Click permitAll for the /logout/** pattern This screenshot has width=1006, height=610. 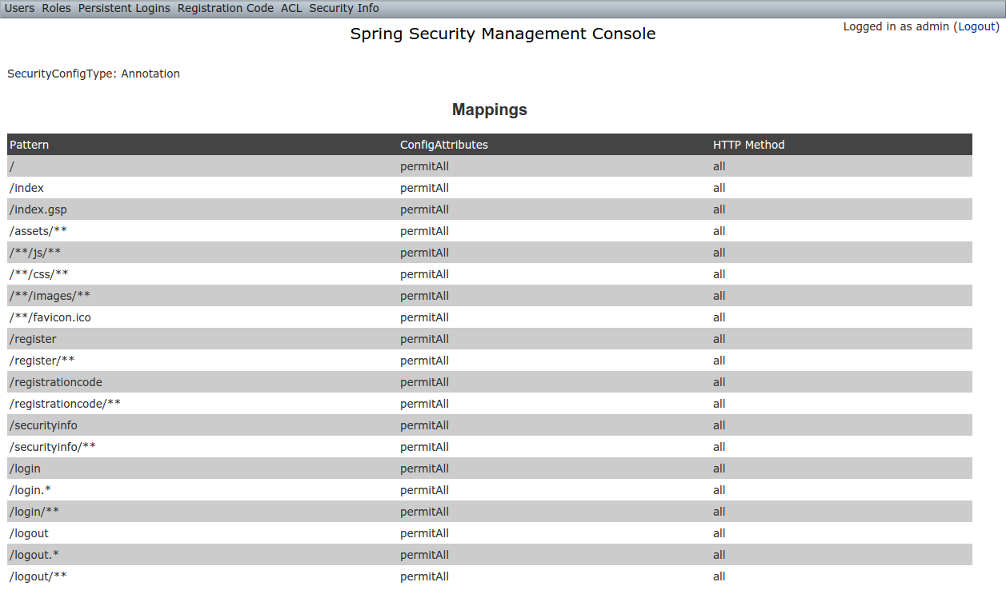point(424,576)
